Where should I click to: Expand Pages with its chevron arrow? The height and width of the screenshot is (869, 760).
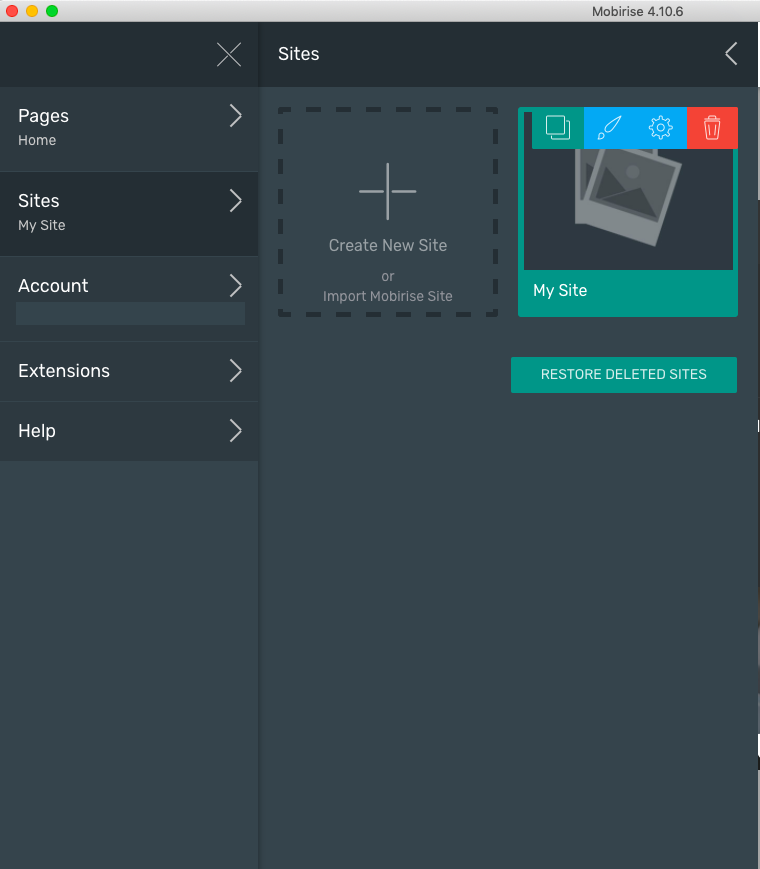pos(236,116)
